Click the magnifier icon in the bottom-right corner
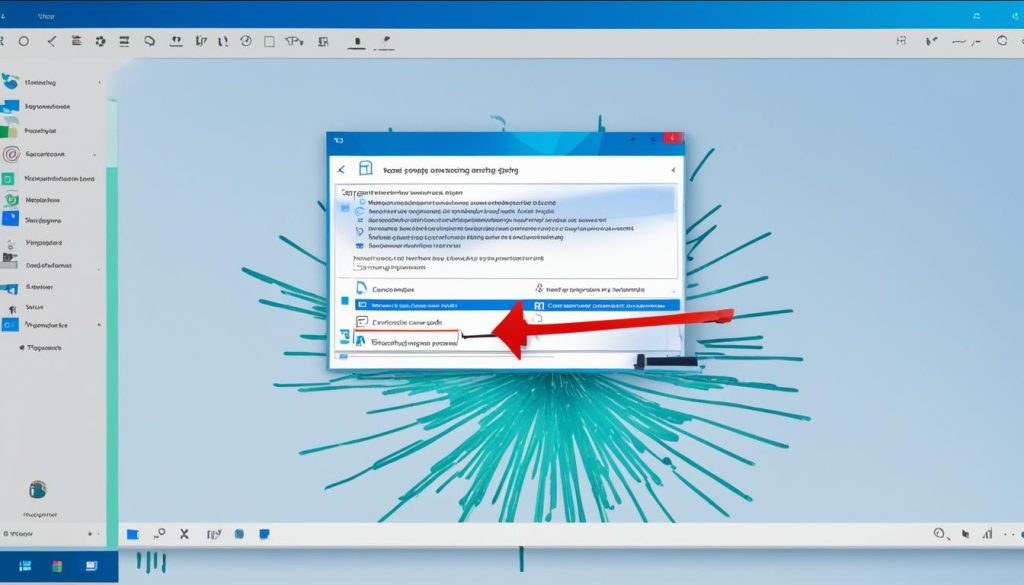 (x=938, y=533)
